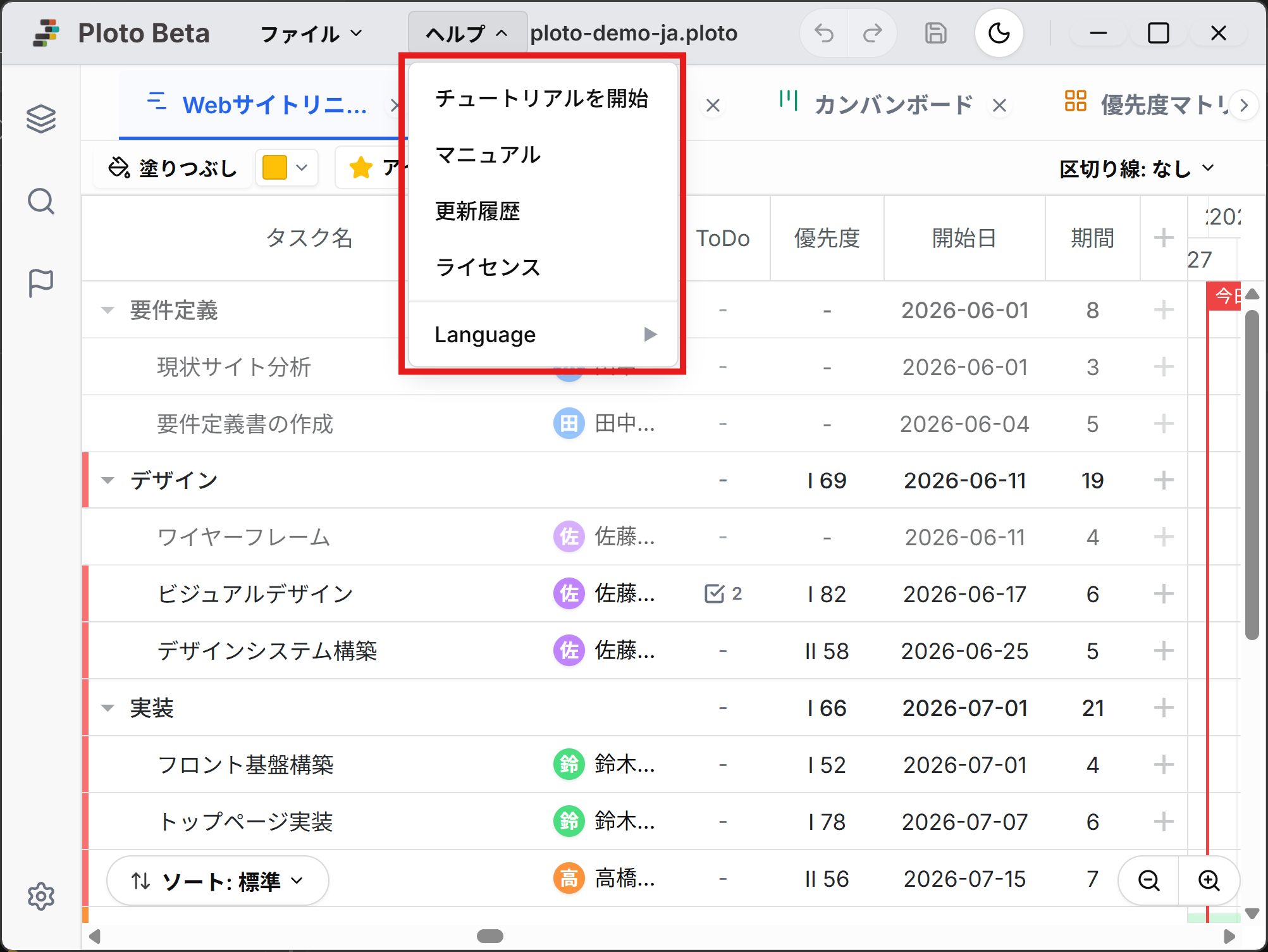The image size is (1268, 952).
Task: Click the plus icon in ビジュアルデザイン row
Action: coord(1163,593)
